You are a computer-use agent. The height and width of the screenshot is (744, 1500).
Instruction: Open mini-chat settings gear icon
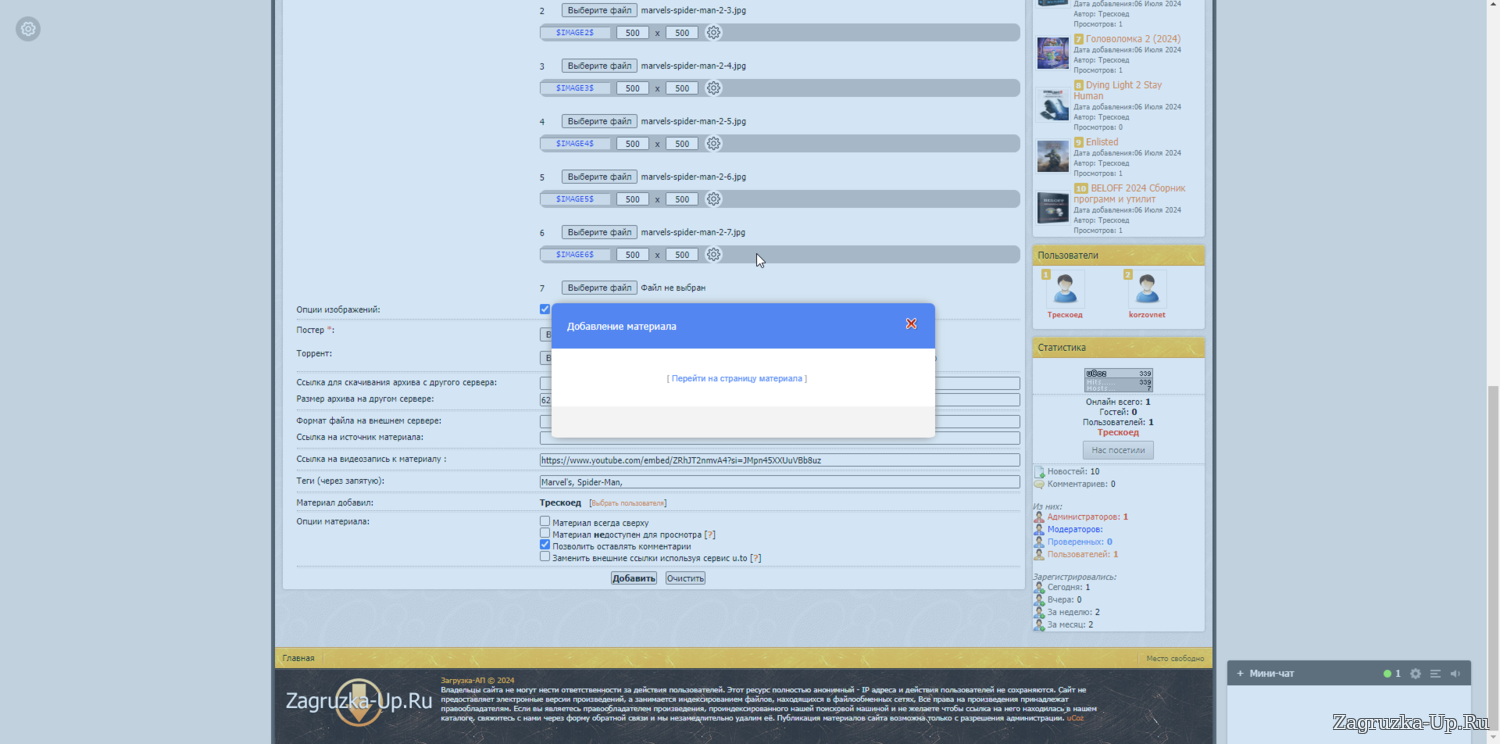(x=1415, y=674)
